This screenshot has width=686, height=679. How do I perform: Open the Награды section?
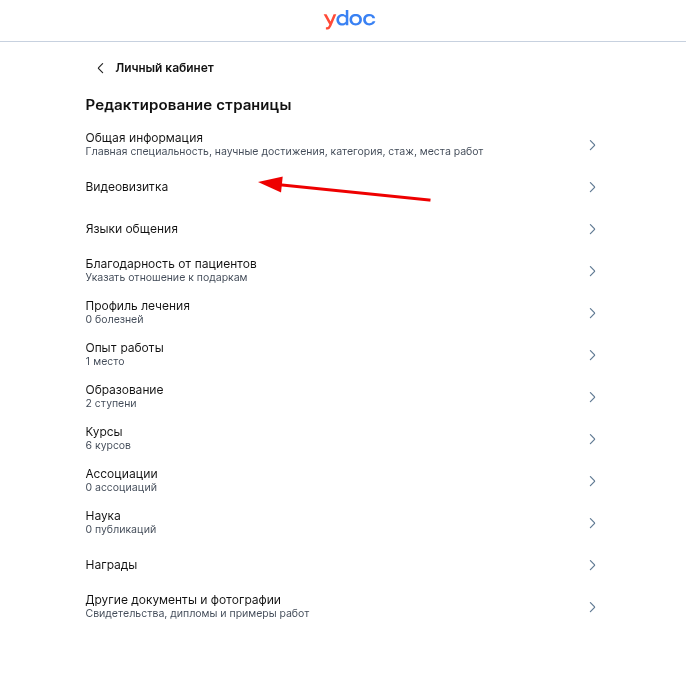342,565
